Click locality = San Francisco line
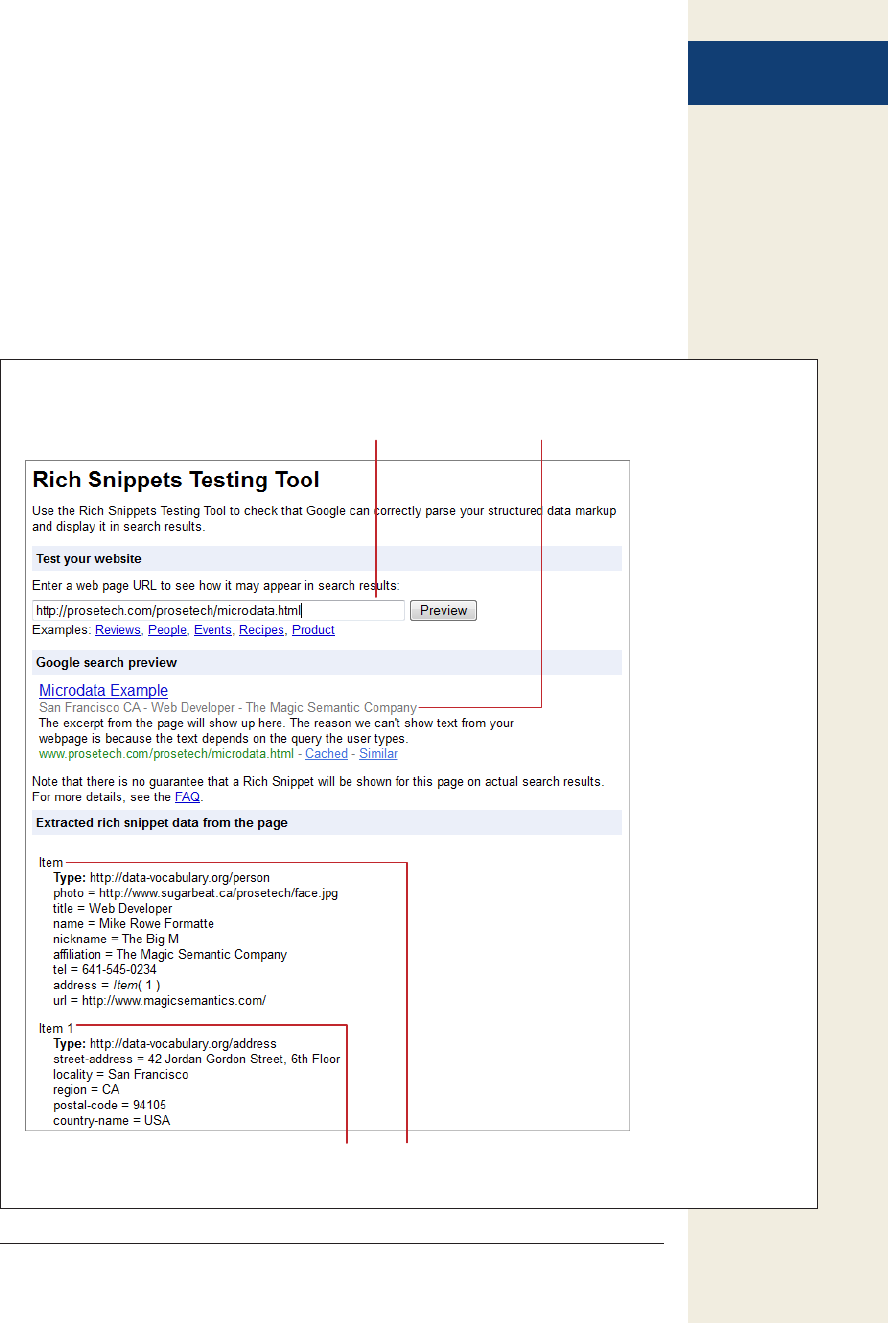The width and height of the screenshot is (888, 1323). point(121,1074)
